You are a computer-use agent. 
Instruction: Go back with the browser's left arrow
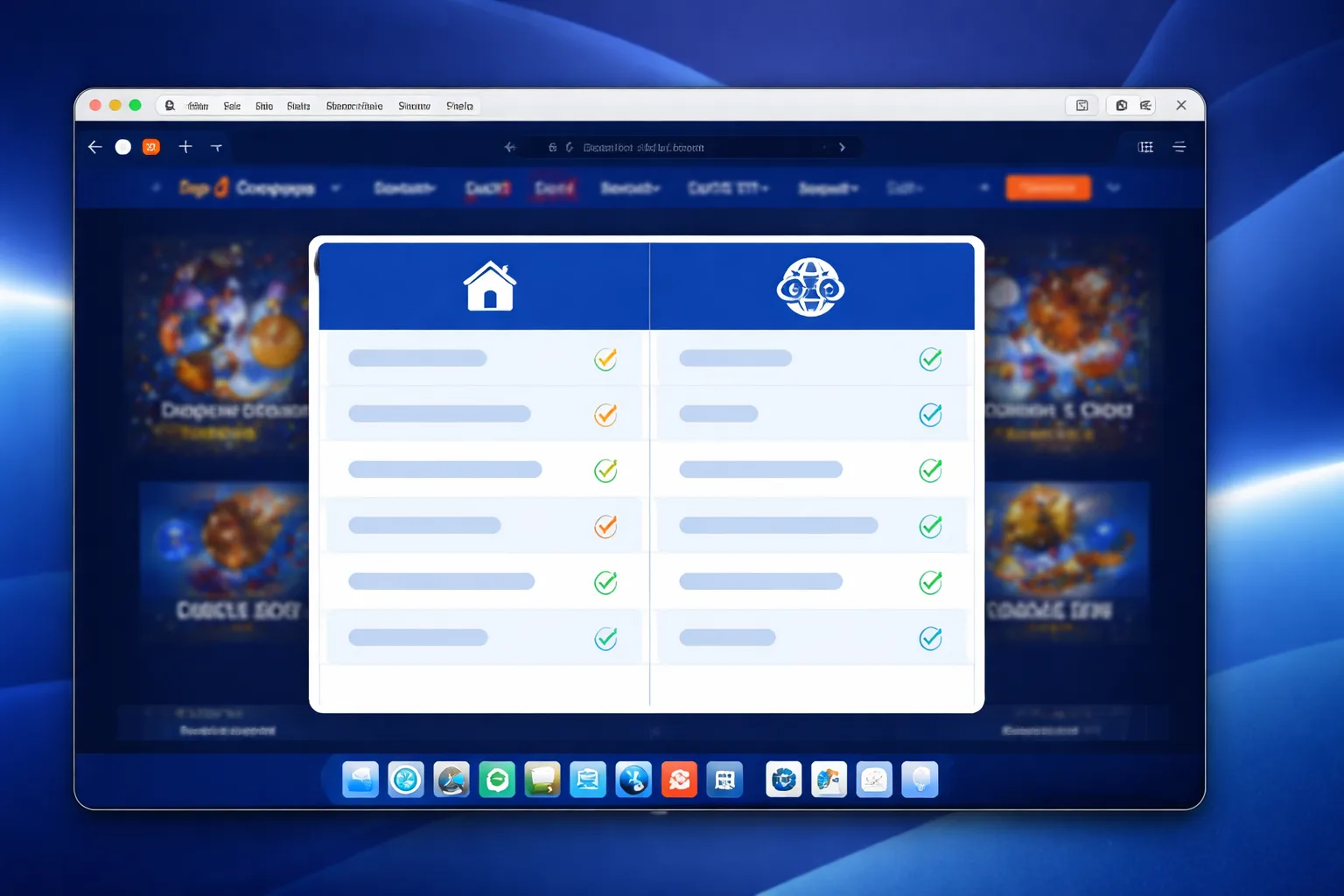point(95,147)
